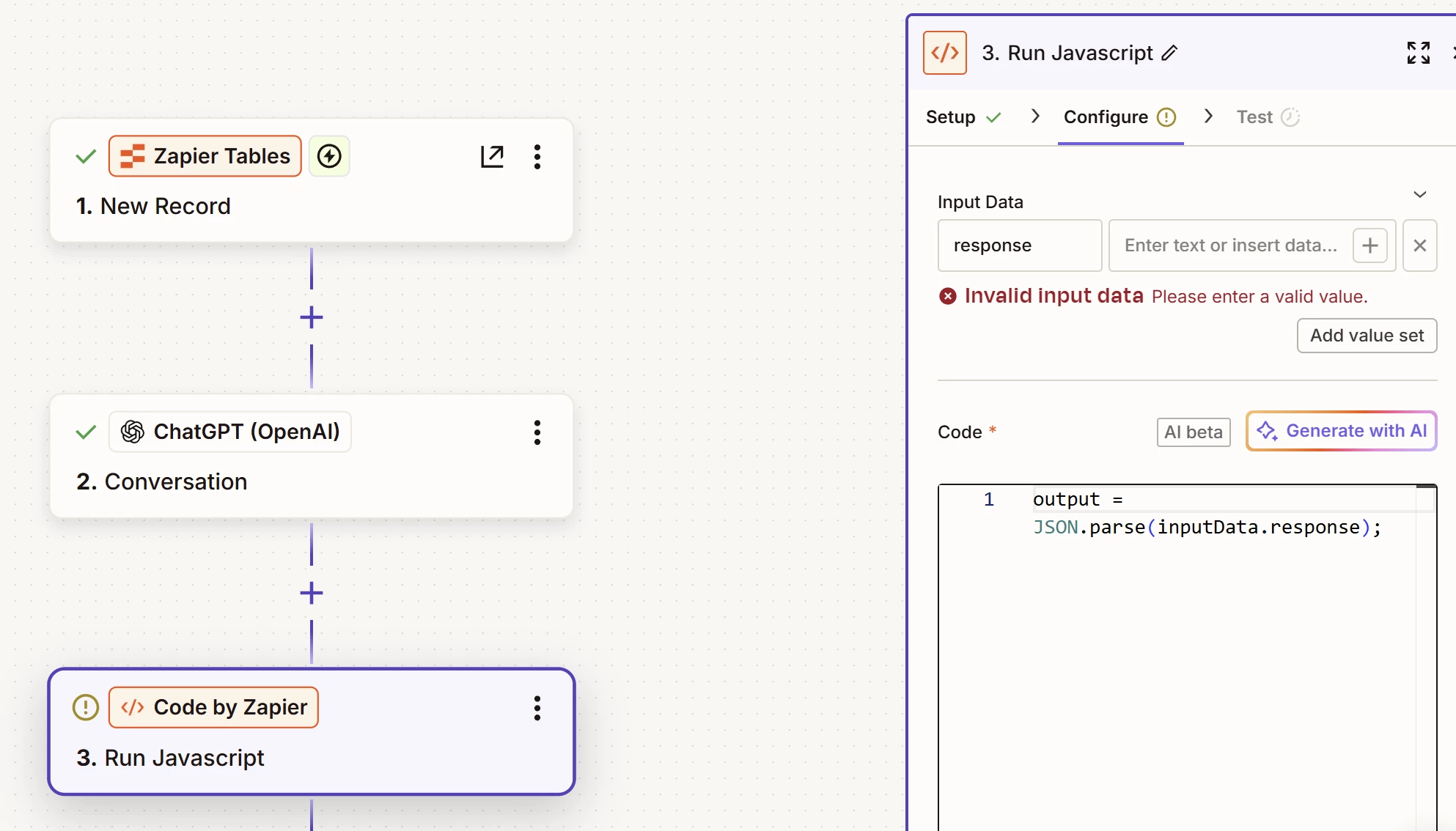Rename step using the pencil edit icon
Viewport: 1456px width, 831px height.
[1170, 53]
